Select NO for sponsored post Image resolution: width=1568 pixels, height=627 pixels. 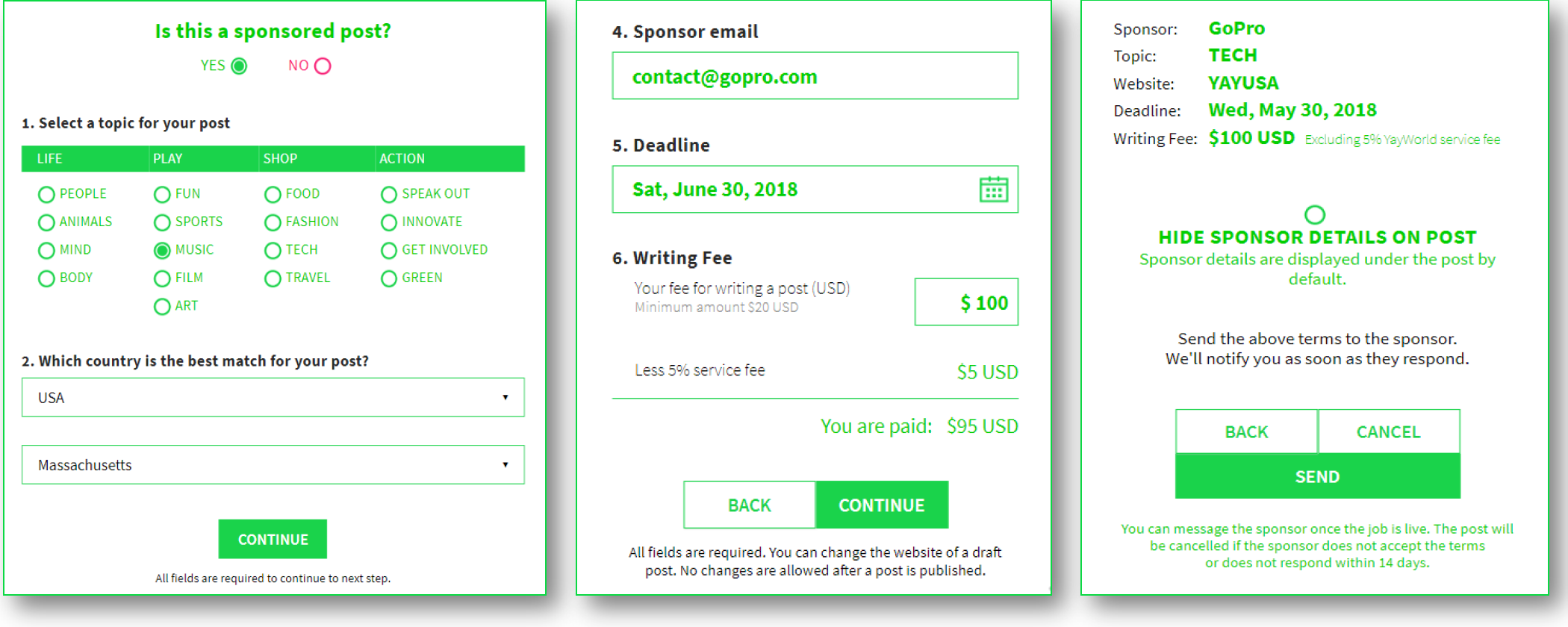pyautogui.click(x=323, y=66)
